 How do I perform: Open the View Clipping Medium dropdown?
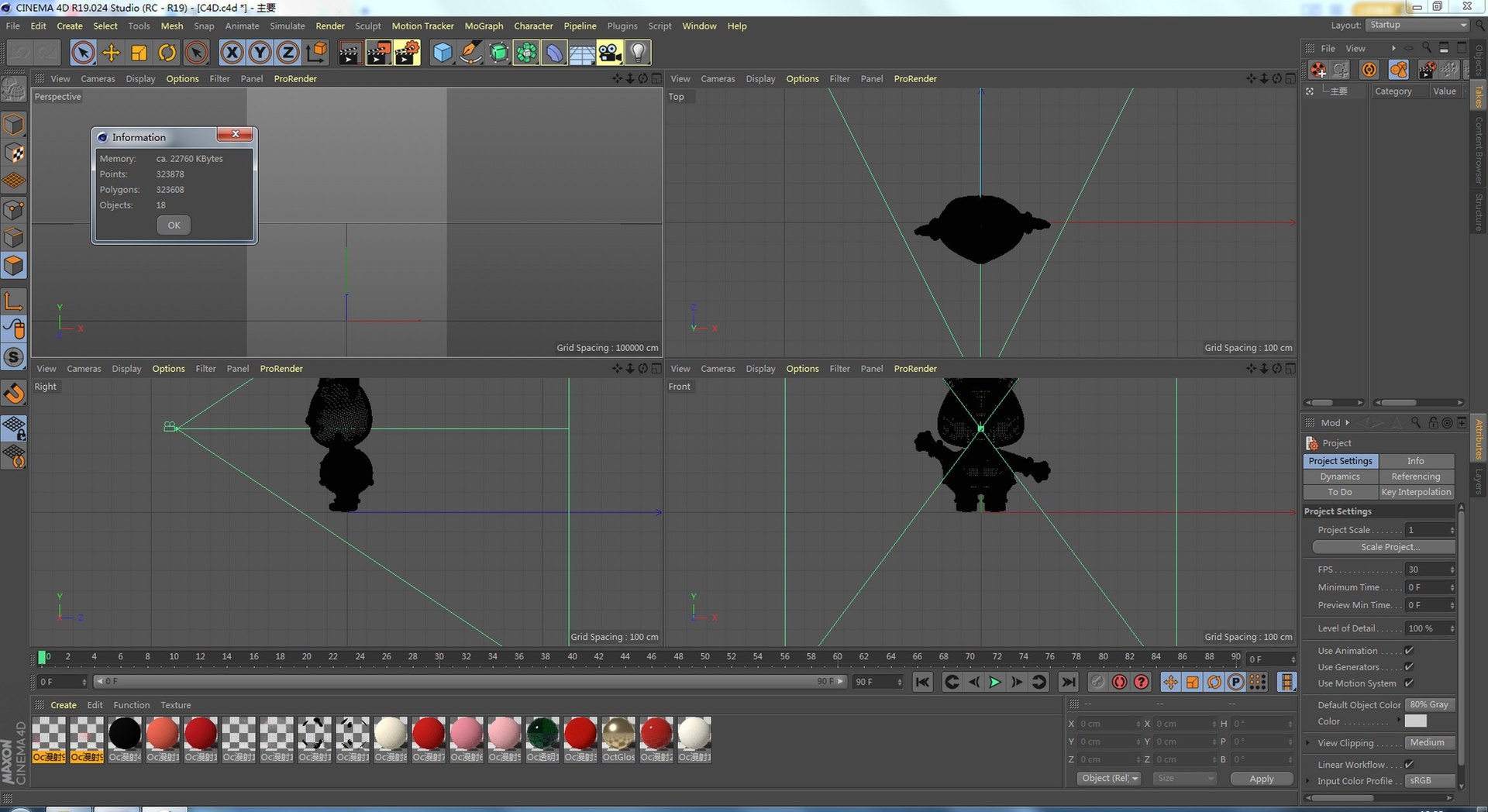pyautogui.click(x=1430, y=743)
